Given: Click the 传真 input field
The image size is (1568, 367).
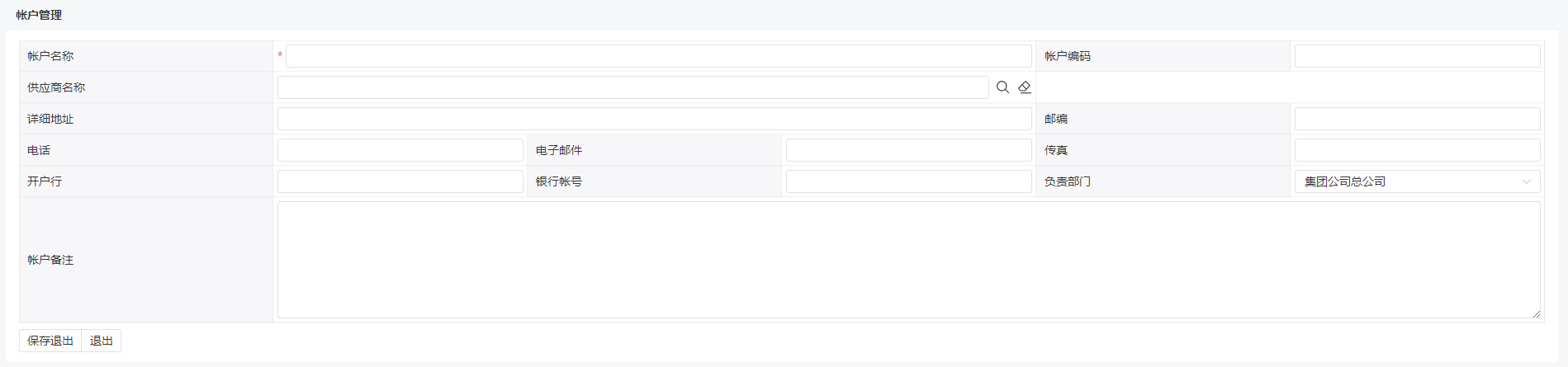Looking at the screenshot, I should tap(1417, 150).
